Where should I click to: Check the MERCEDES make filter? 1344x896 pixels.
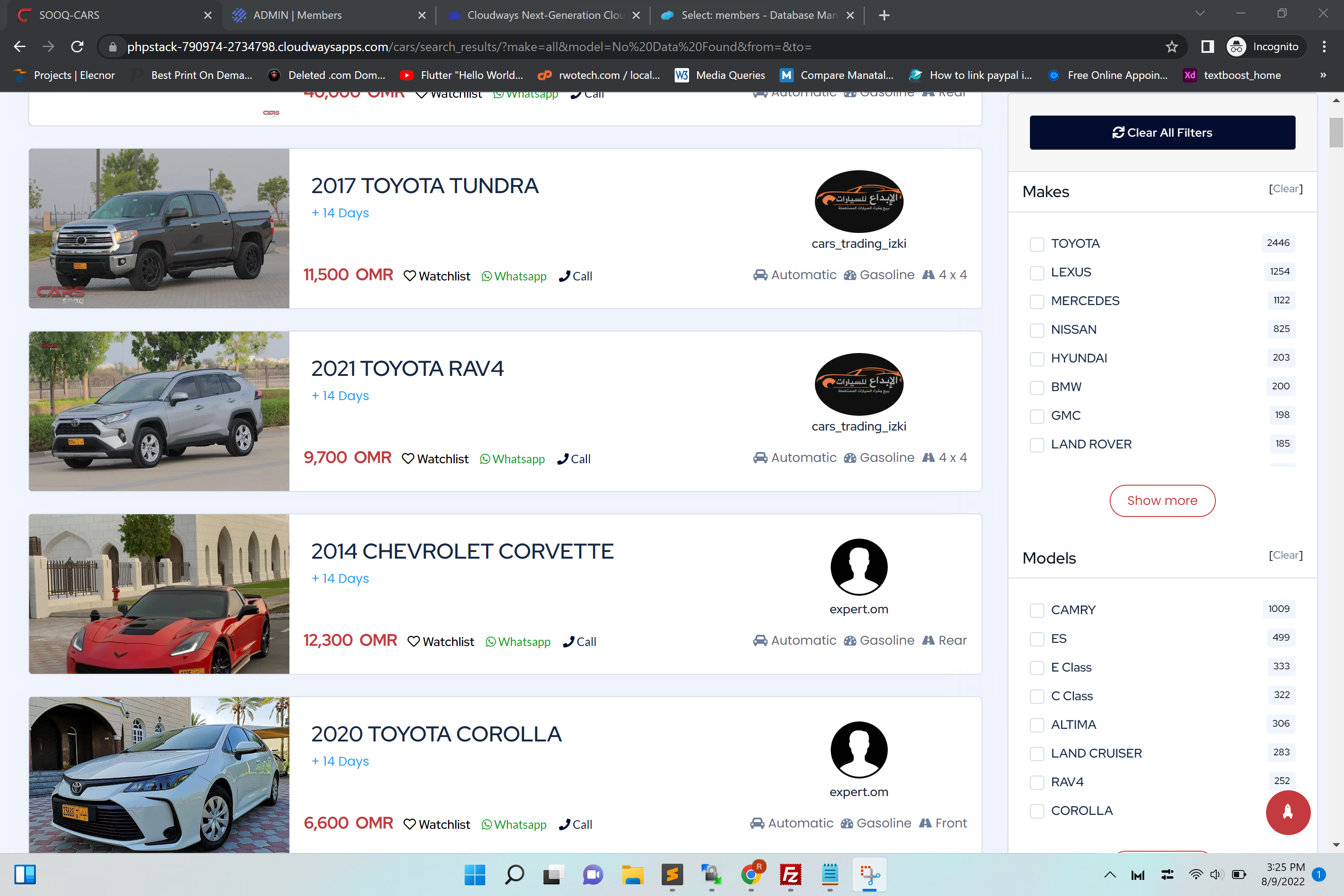(x=1037, y=301)
